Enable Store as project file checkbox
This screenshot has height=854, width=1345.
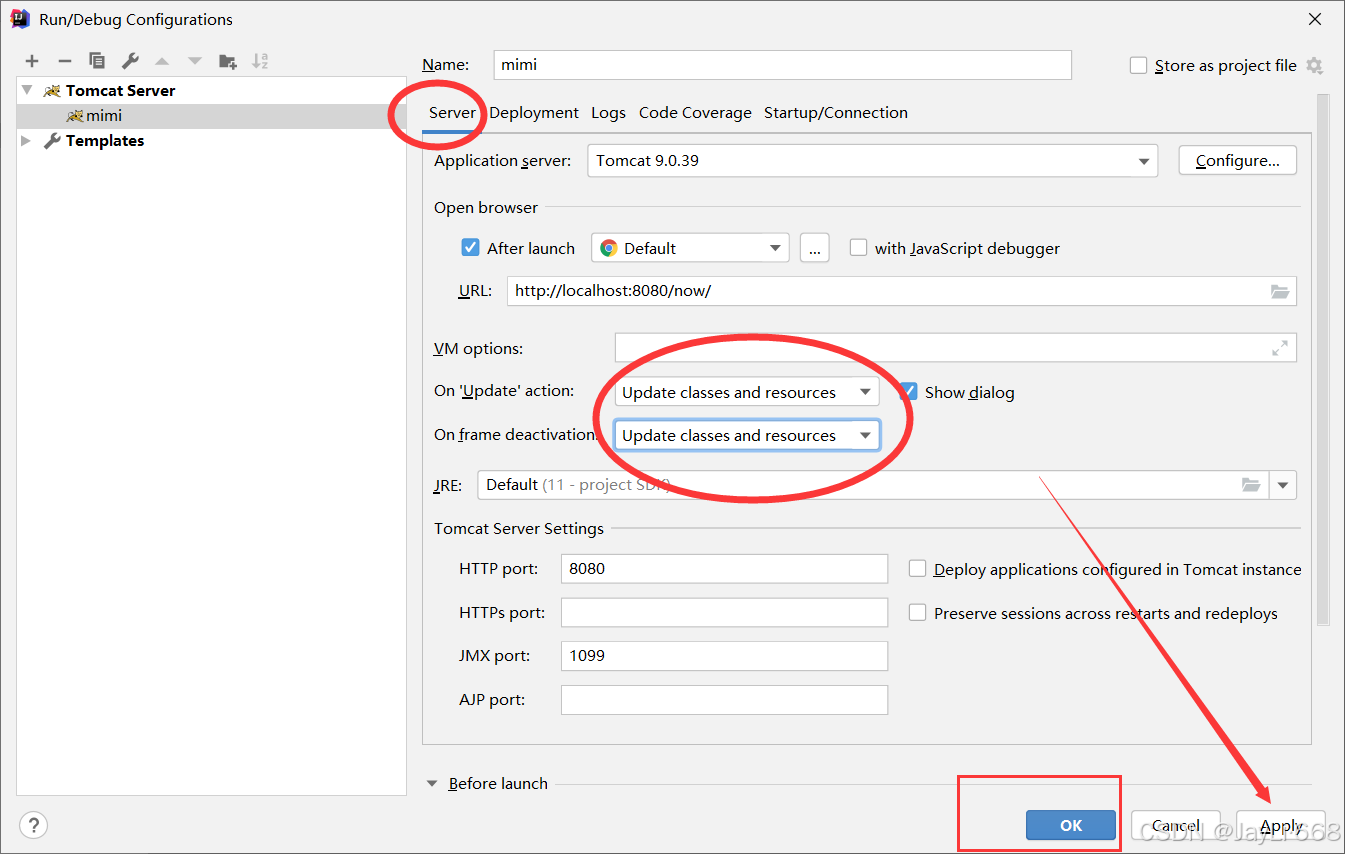pos(1138,65)
